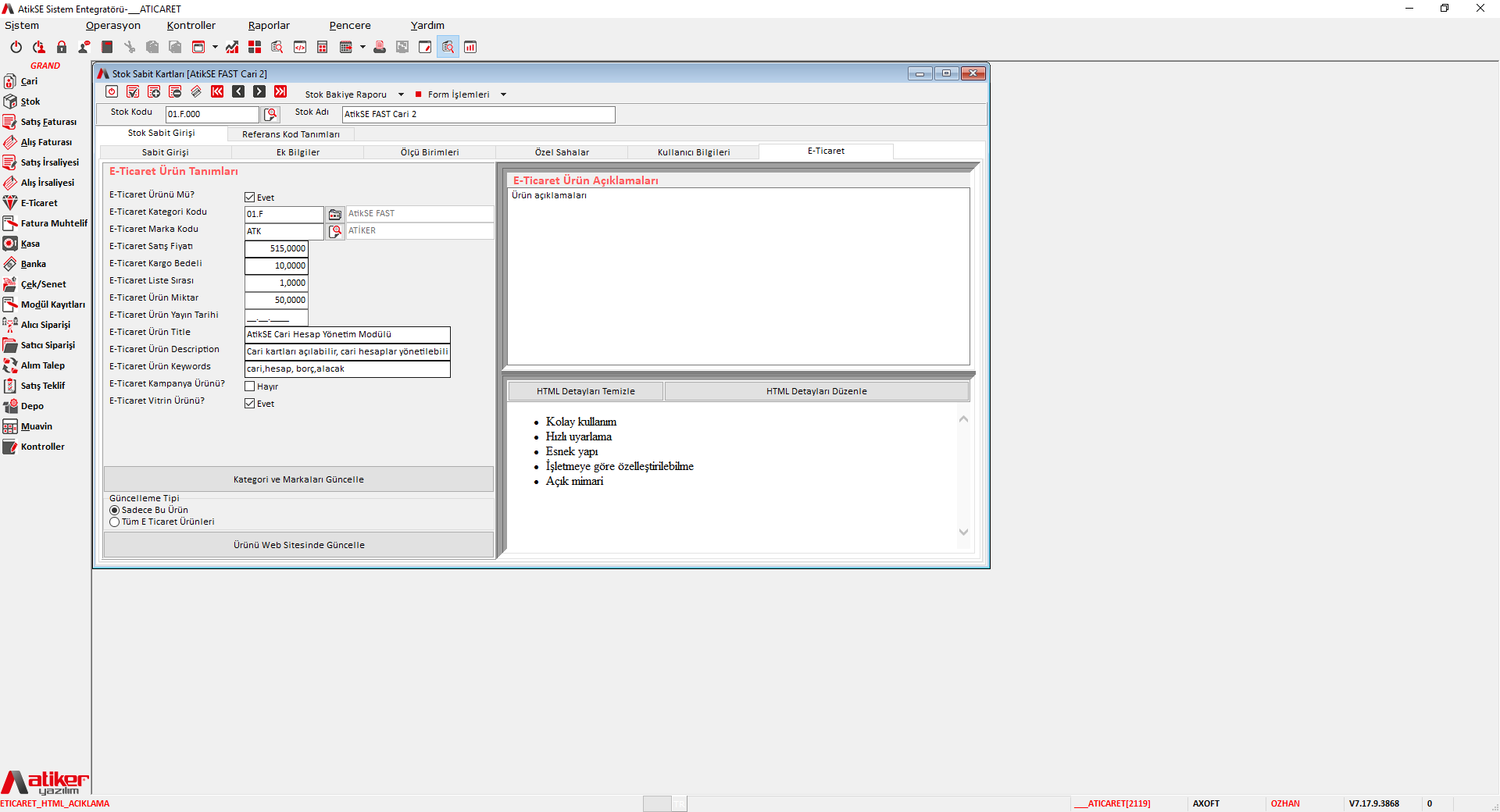Click the delete record minus icon

click(175, 92)
